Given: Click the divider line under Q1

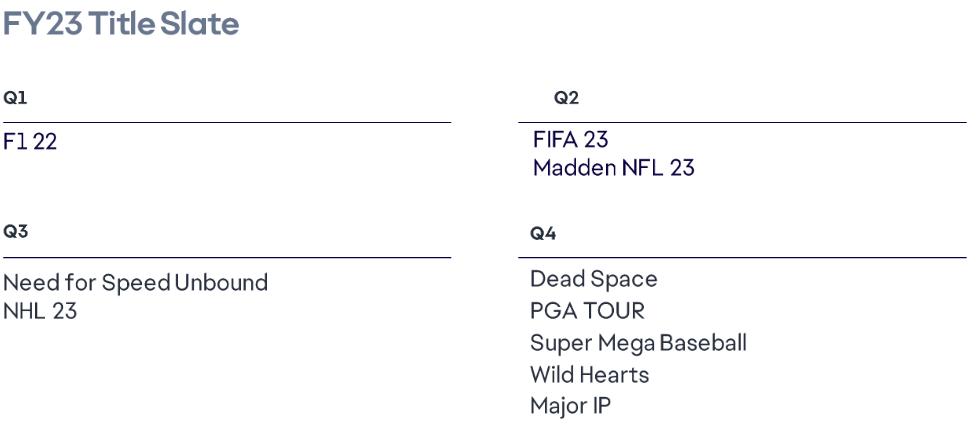Looking at the screenshot, I should [226, 123].
